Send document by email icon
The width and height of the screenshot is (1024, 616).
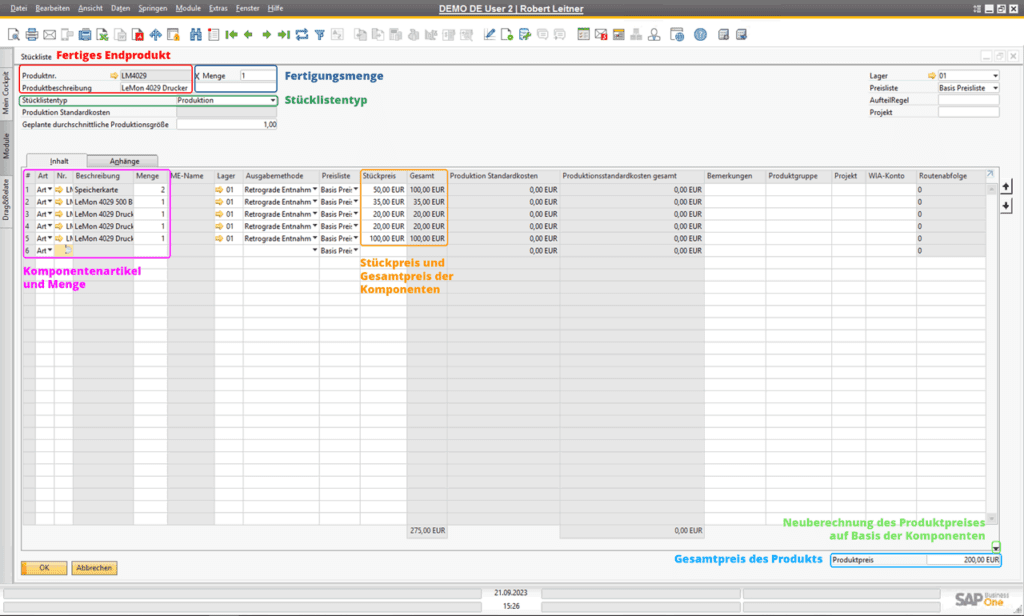pyautogui.click(x=49, y=35)
